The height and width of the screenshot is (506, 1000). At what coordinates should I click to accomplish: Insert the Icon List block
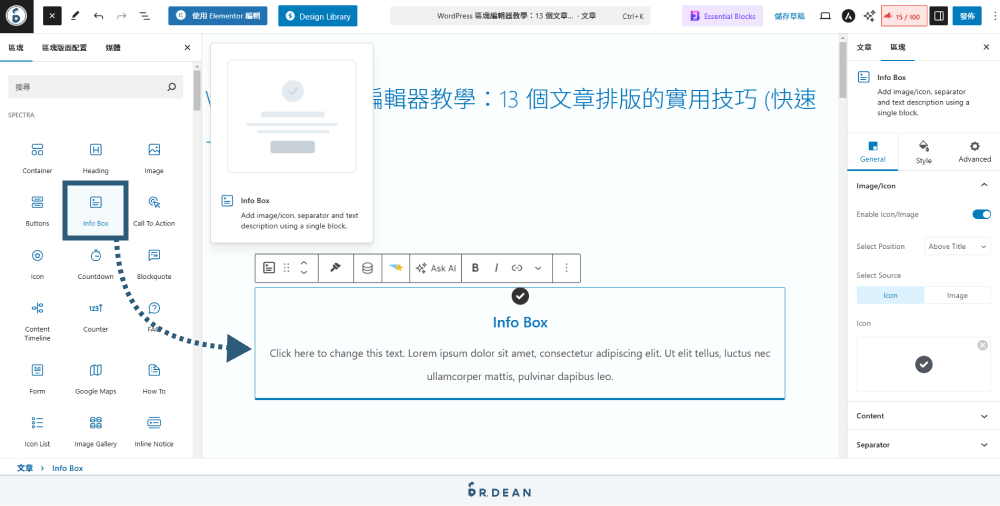point(37,432)
